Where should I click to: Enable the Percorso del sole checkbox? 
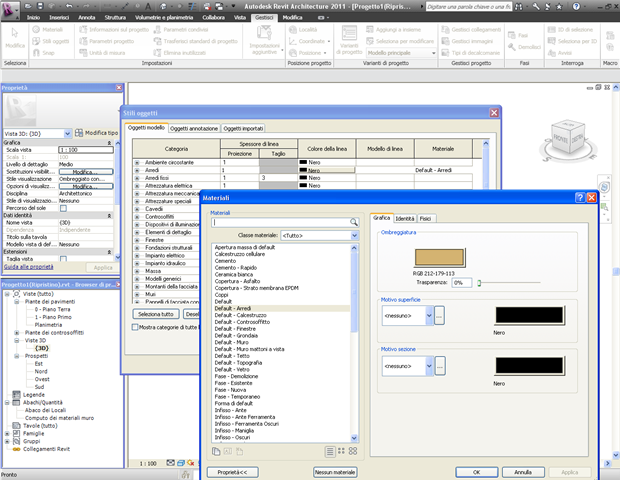63,207
